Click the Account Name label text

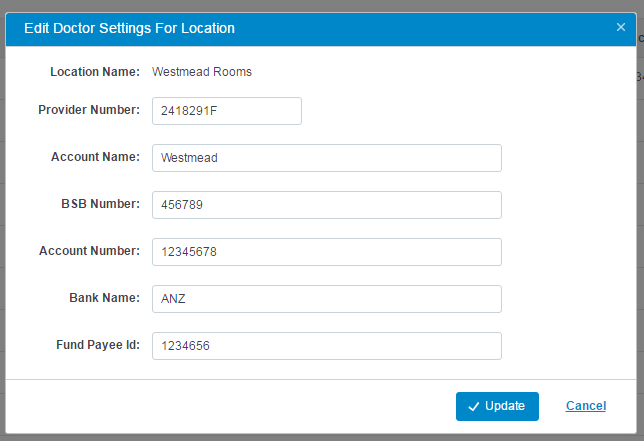pyautogui.click(x=95, y=157)
